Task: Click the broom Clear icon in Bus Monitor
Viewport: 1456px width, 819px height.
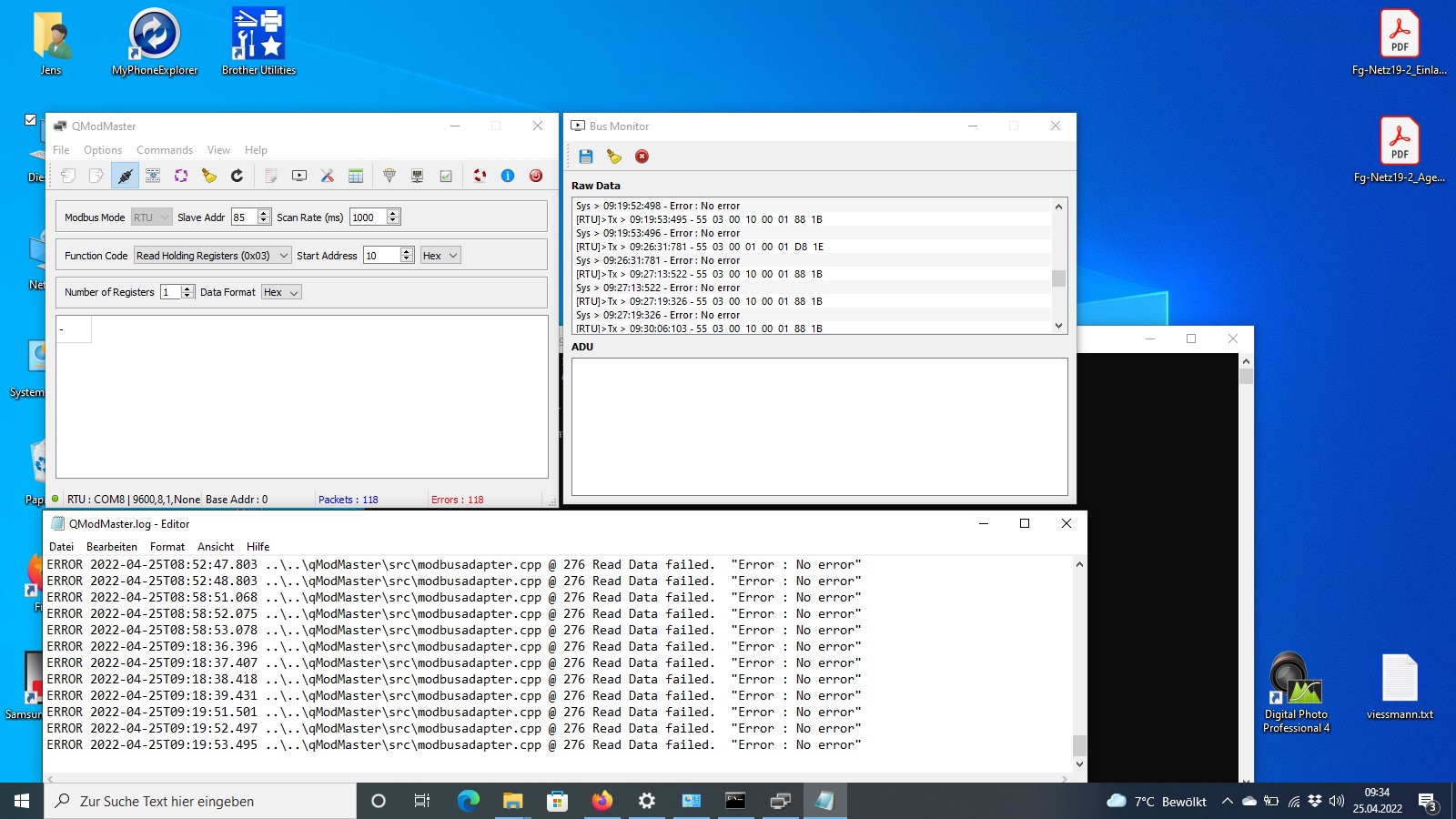Action: coord(614,157)
